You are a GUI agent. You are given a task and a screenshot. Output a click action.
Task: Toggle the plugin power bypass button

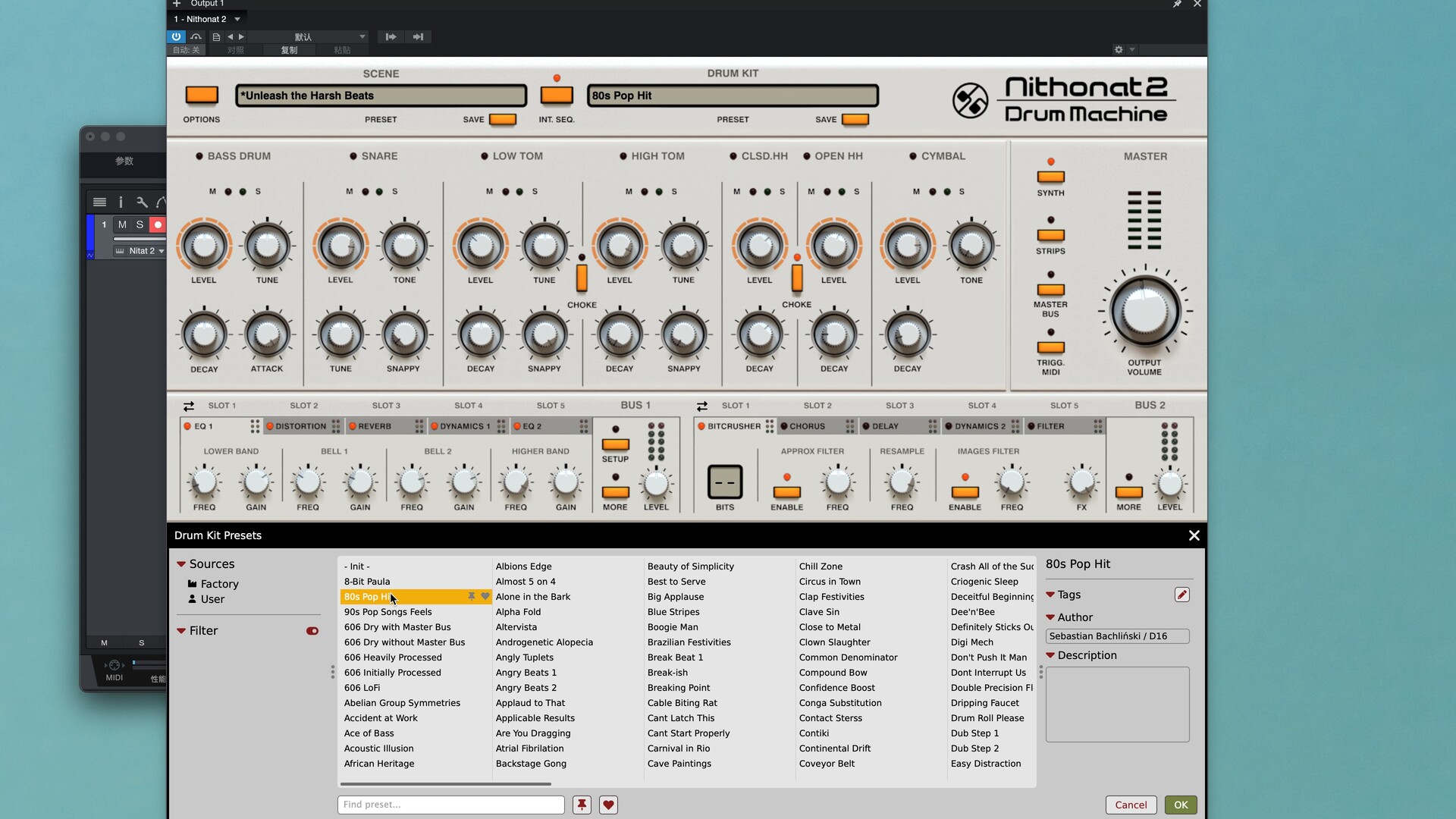(176, 36)
